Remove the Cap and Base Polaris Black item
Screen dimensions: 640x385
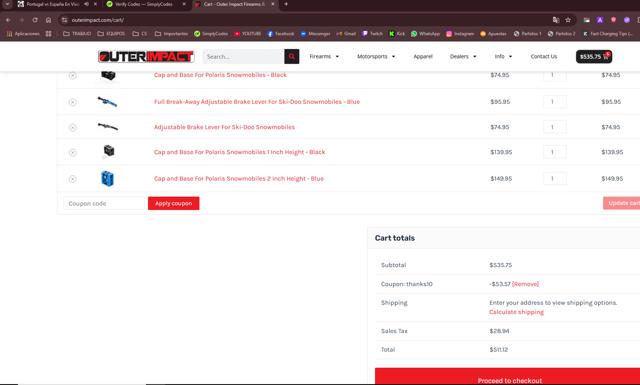coord(72,75)
